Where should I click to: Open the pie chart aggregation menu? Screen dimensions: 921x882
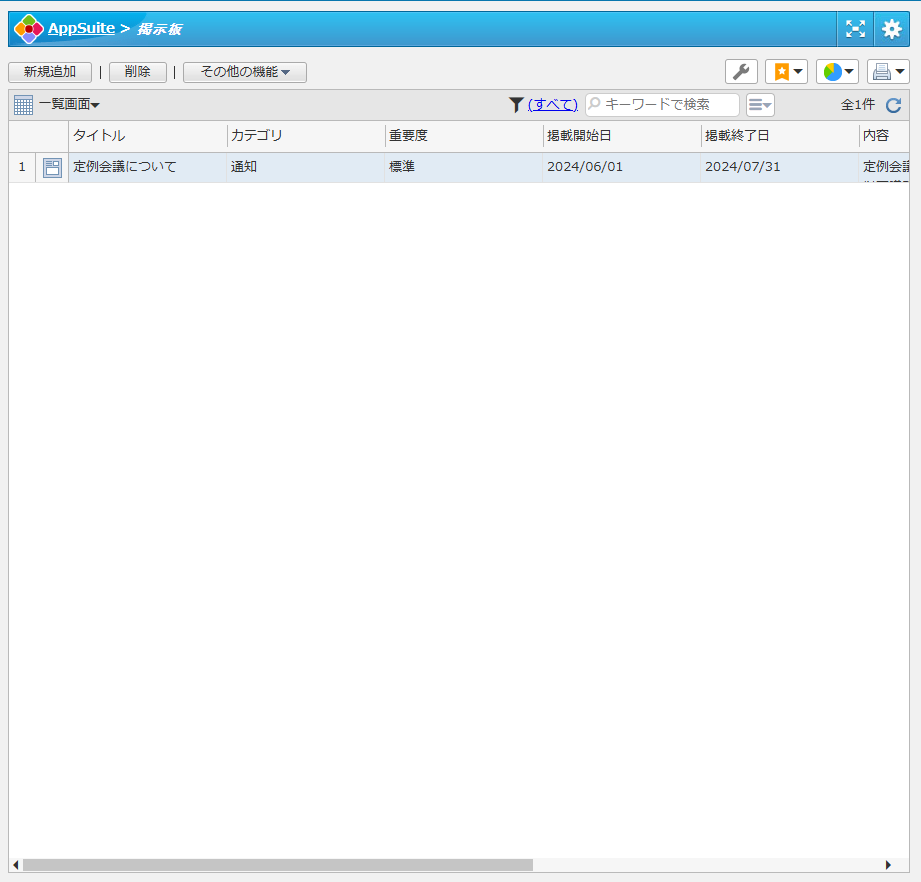[837, 72]
